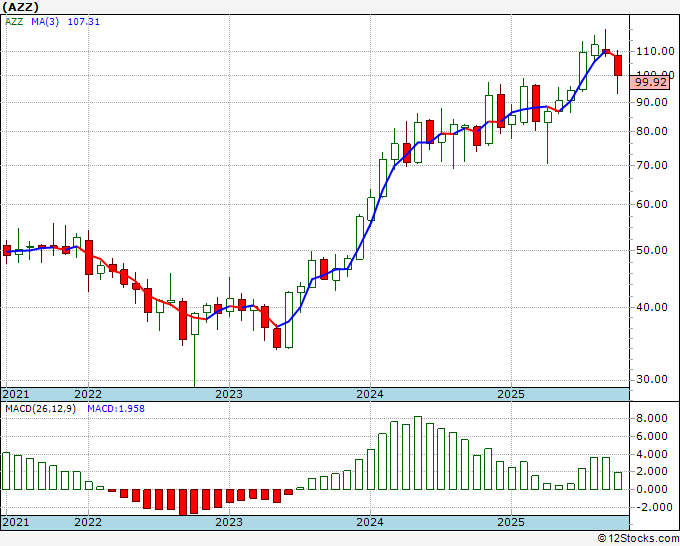The width and height of the screenshot is (680, 546).
Task: Click 2021 on the price chart timeline
Action: coord(16,394)
